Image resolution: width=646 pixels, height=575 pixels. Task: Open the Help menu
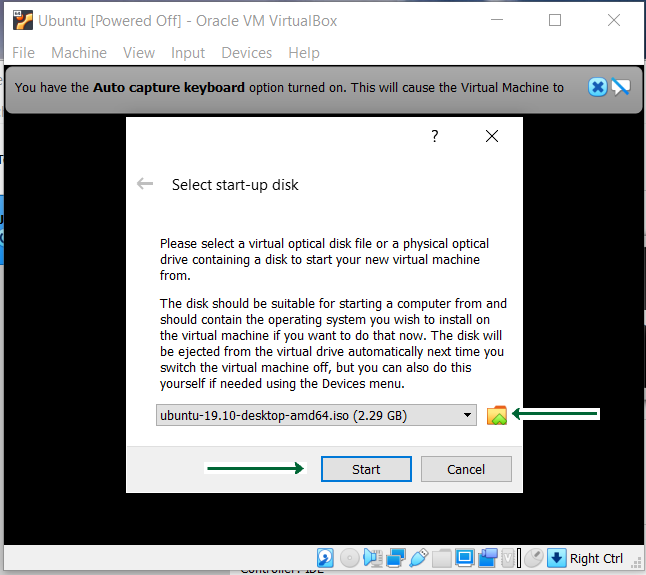point(304,53)
